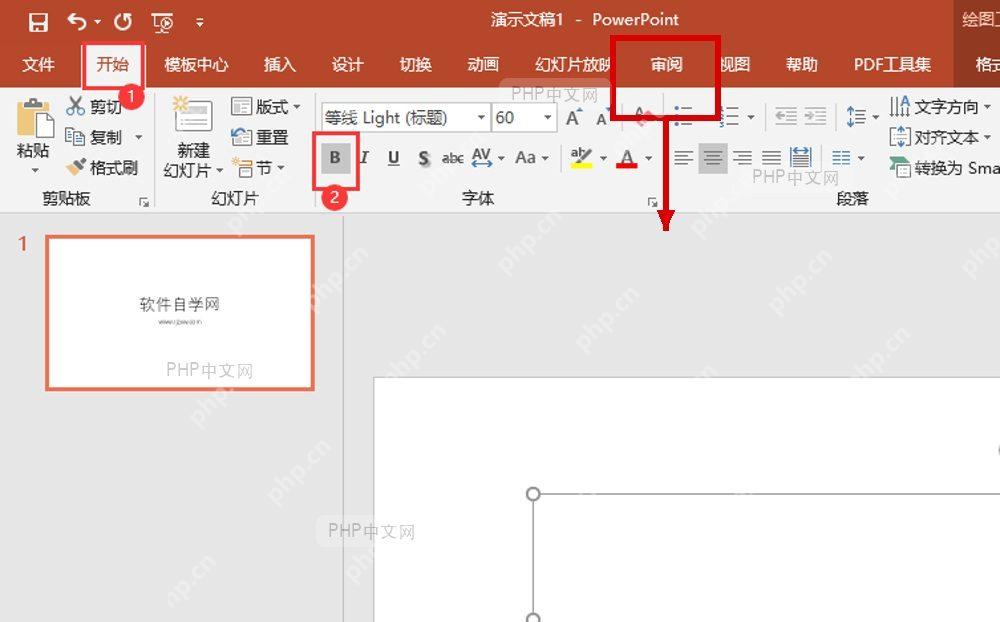Click the font size field showing 60

[x=515, y=117]
